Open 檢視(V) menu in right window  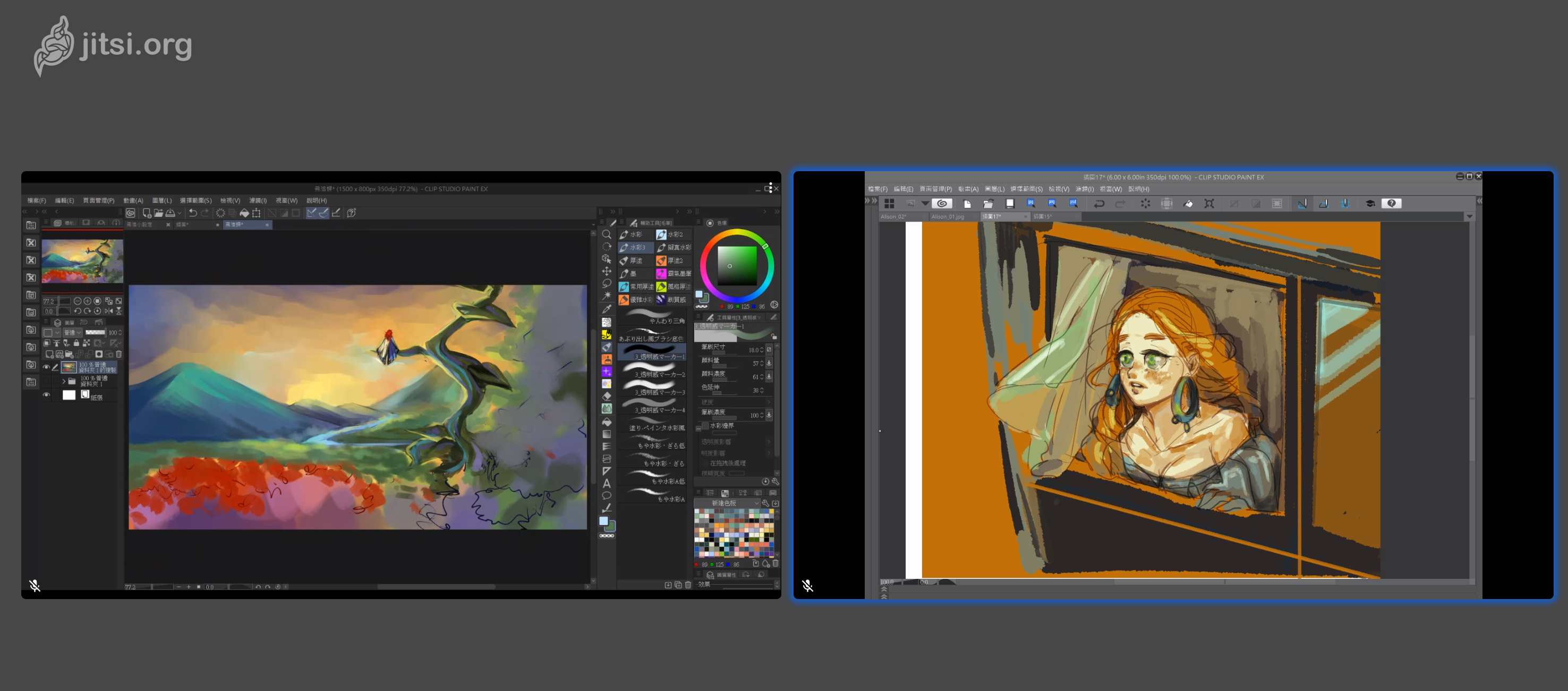point(1059,189)
